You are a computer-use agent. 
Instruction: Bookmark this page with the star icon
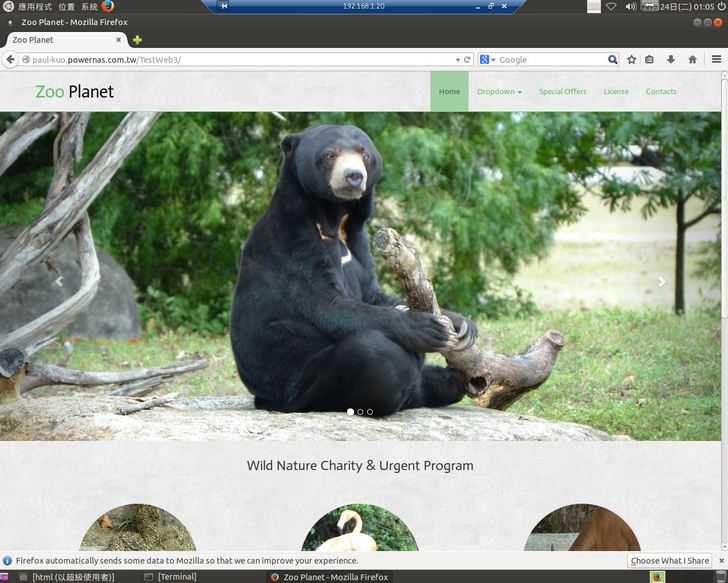(631, 59)
